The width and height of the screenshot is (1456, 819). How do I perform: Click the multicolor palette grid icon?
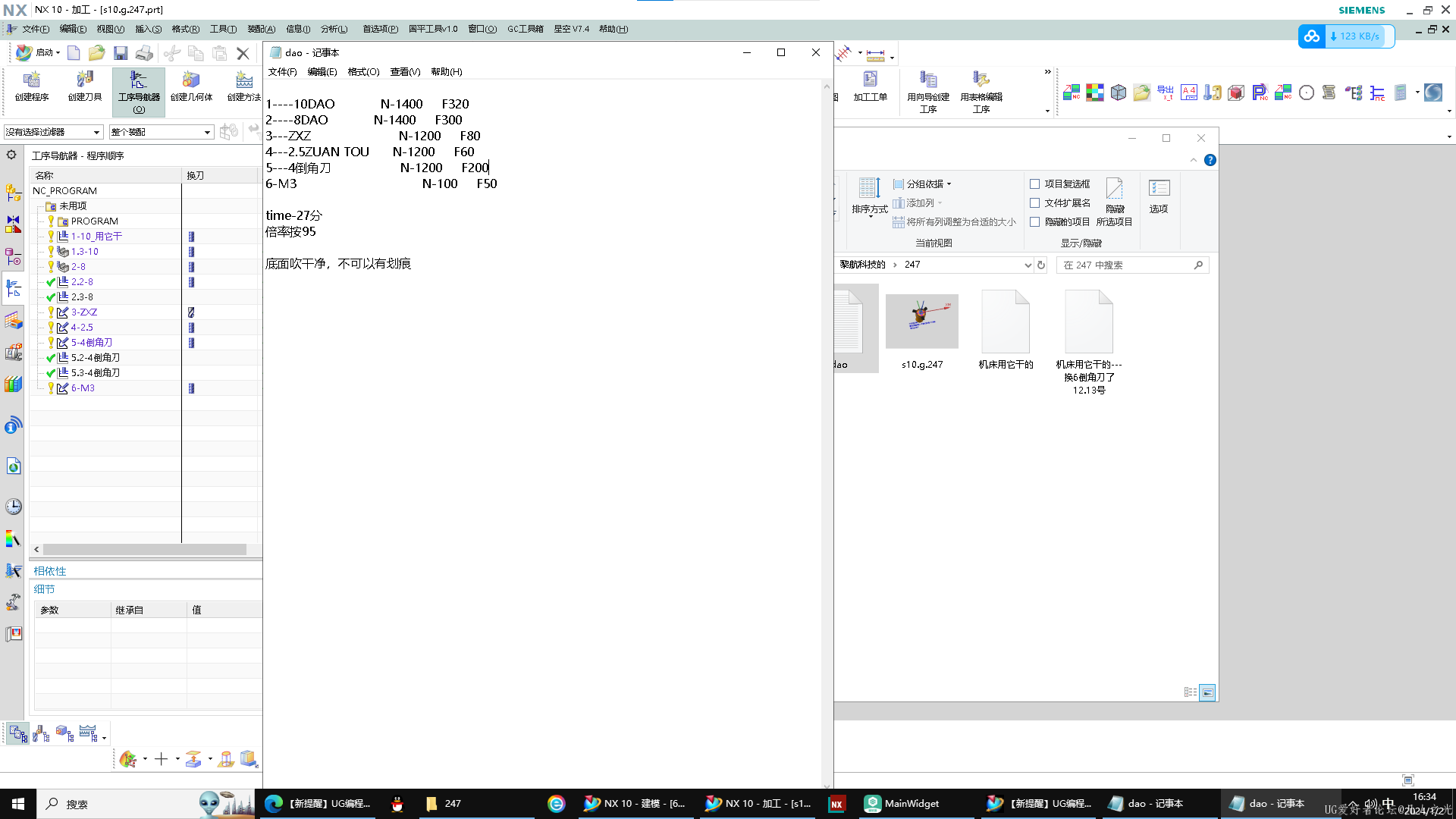coord(1095,93)
